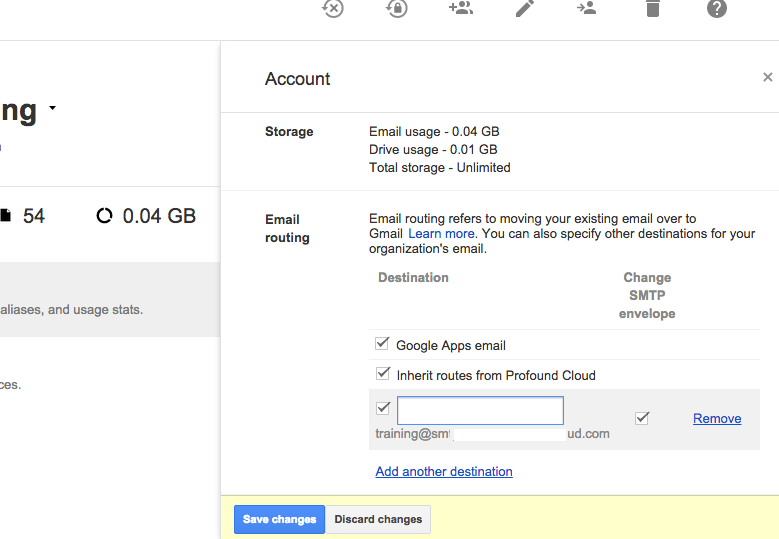Click the training@ address text
This screenshot has width=779, height=539.
492,434
